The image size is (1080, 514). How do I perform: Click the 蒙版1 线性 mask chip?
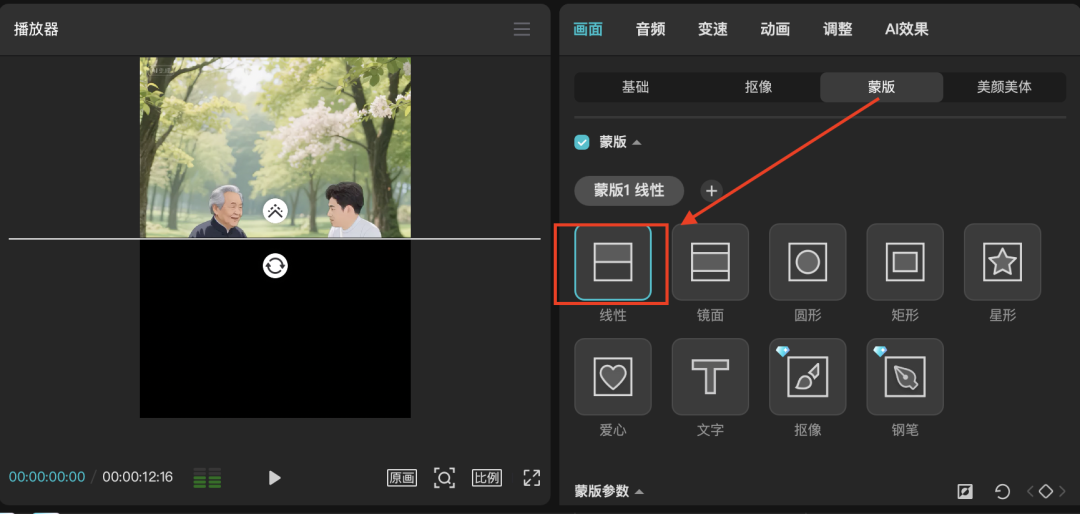pos(629,191)
